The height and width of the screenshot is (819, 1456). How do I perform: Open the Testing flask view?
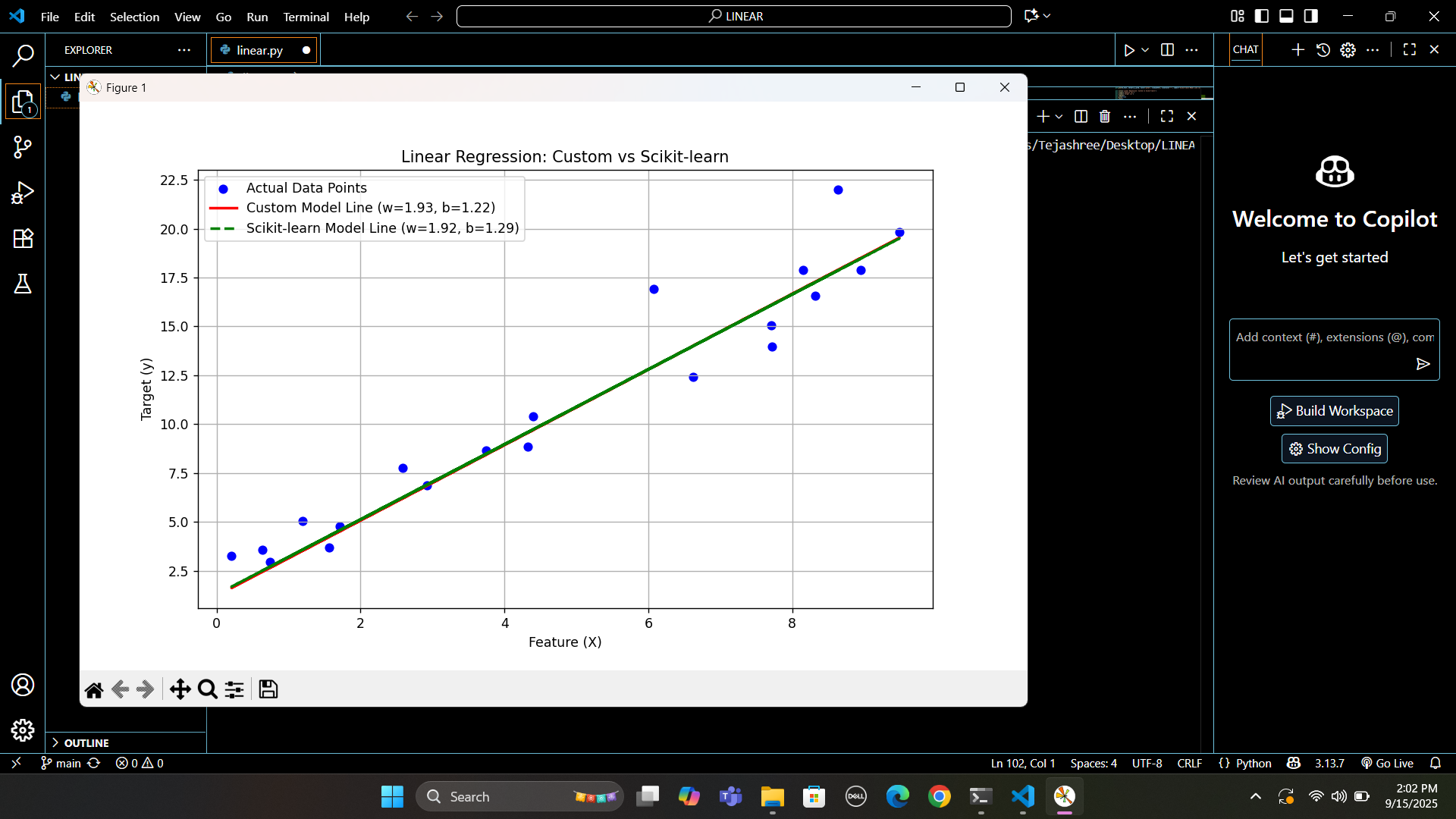23,284
